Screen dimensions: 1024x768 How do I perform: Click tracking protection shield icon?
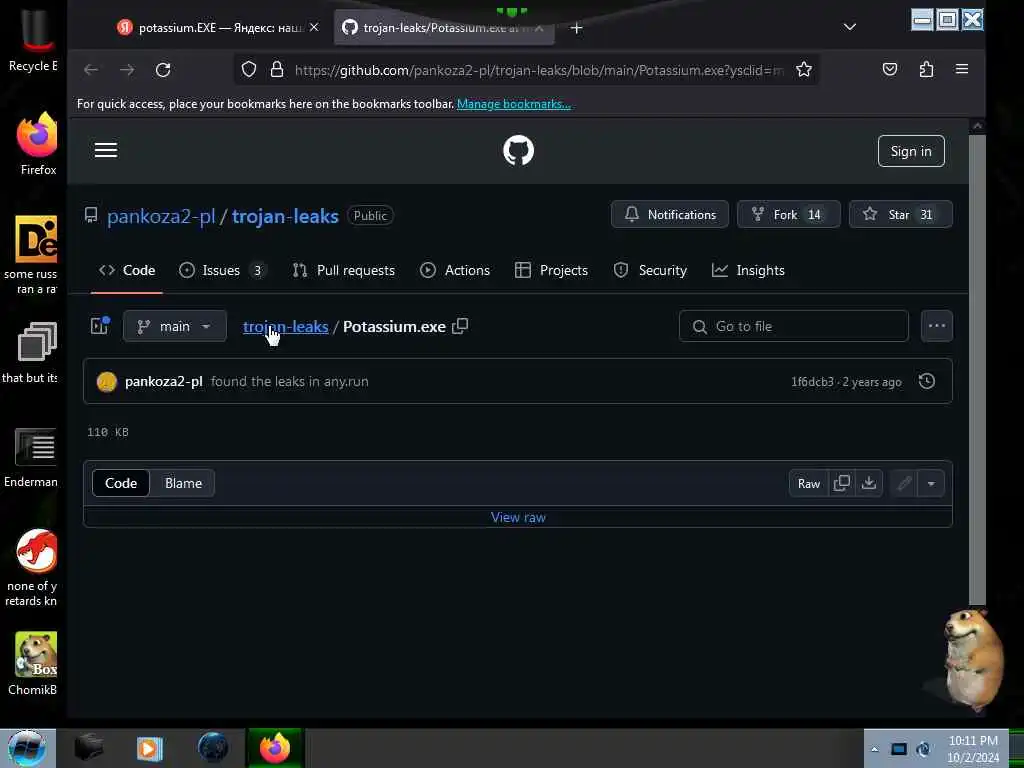tap(249, 69)
